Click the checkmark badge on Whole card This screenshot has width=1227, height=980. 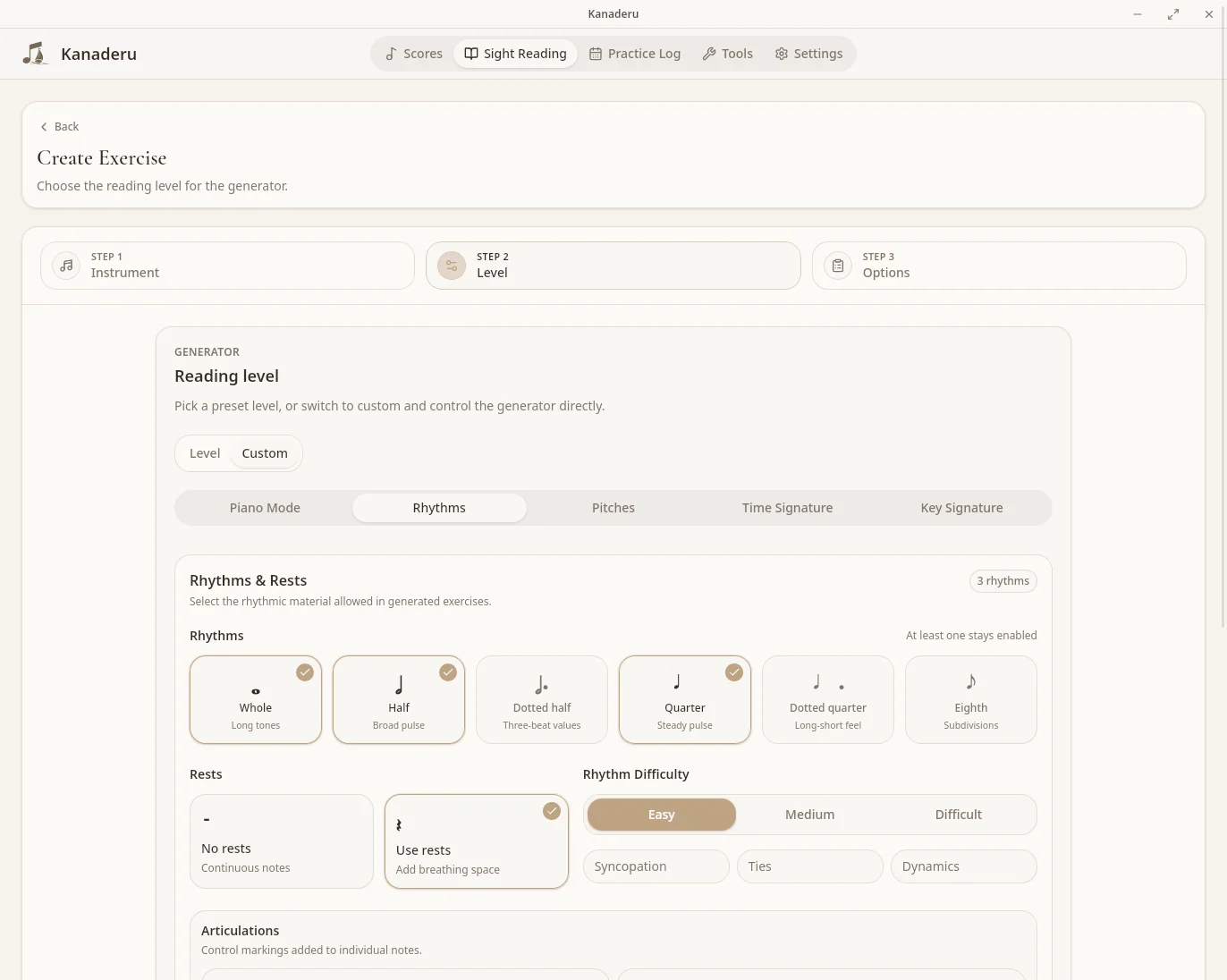pyautogui.click(x=305, y=672)
